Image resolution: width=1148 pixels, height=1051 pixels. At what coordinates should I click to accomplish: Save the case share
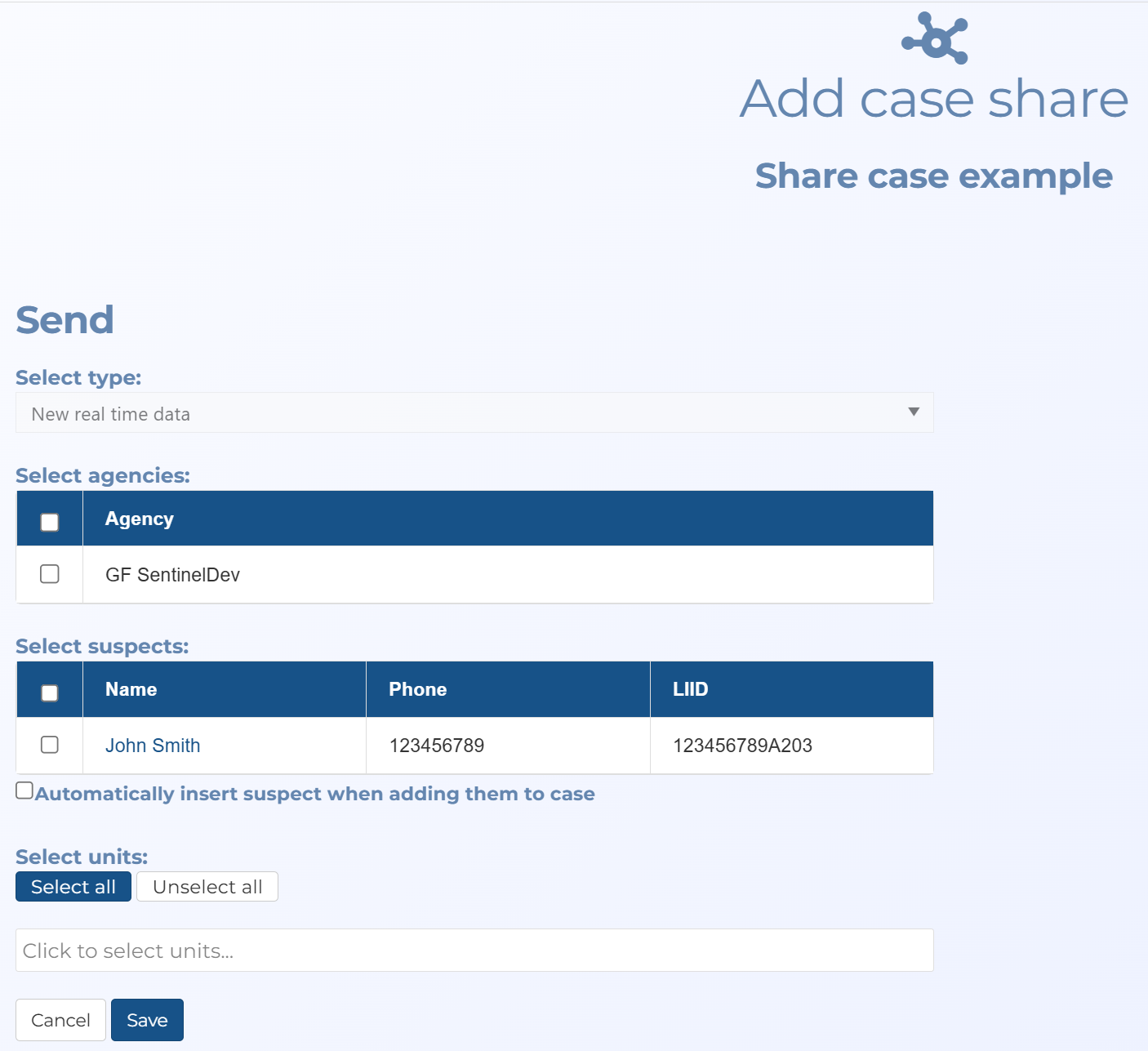coord(147,1020)
